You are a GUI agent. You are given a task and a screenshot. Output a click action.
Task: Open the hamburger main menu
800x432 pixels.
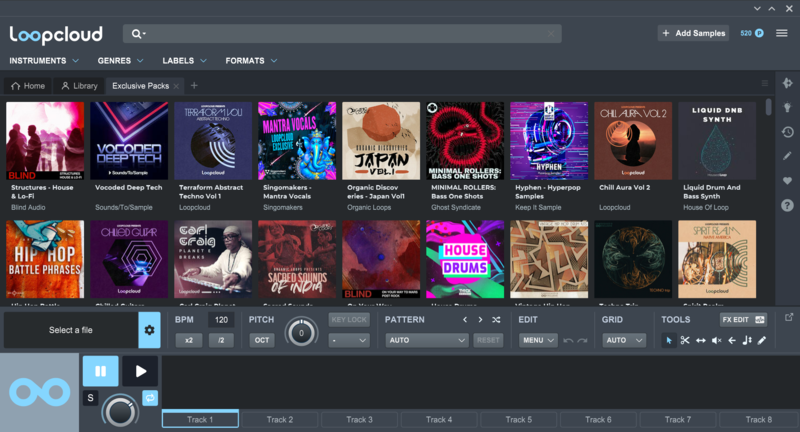point(781,33)
